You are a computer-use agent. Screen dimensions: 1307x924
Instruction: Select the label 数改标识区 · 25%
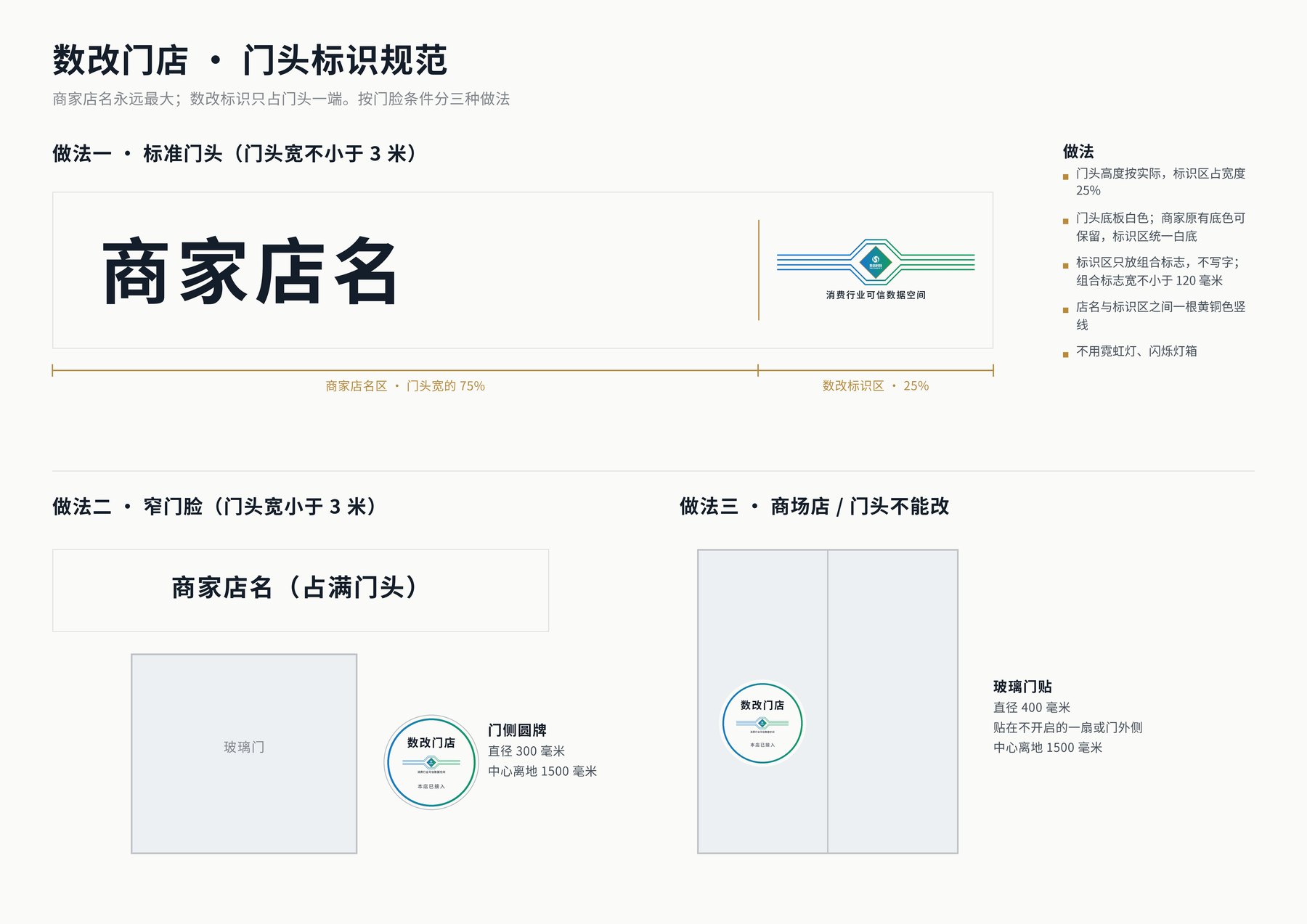876,386
